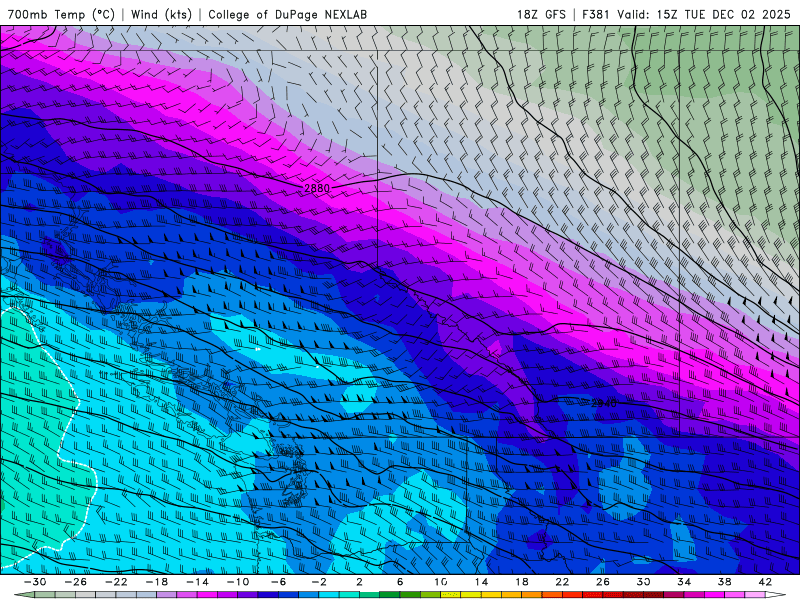Click the '14' colorbar tick label
This screenshot has height=600, width=800.
[481, 582]
